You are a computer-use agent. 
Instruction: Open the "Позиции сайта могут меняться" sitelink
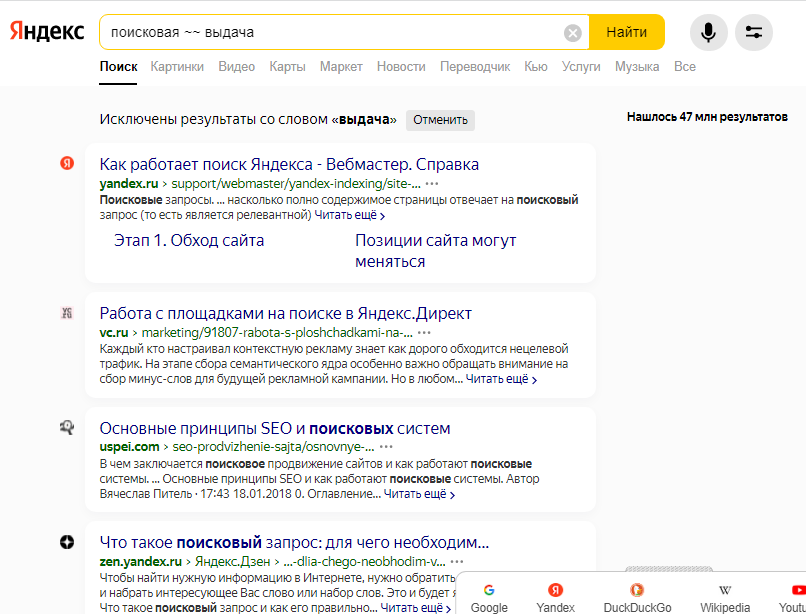[x=435, y=251]
